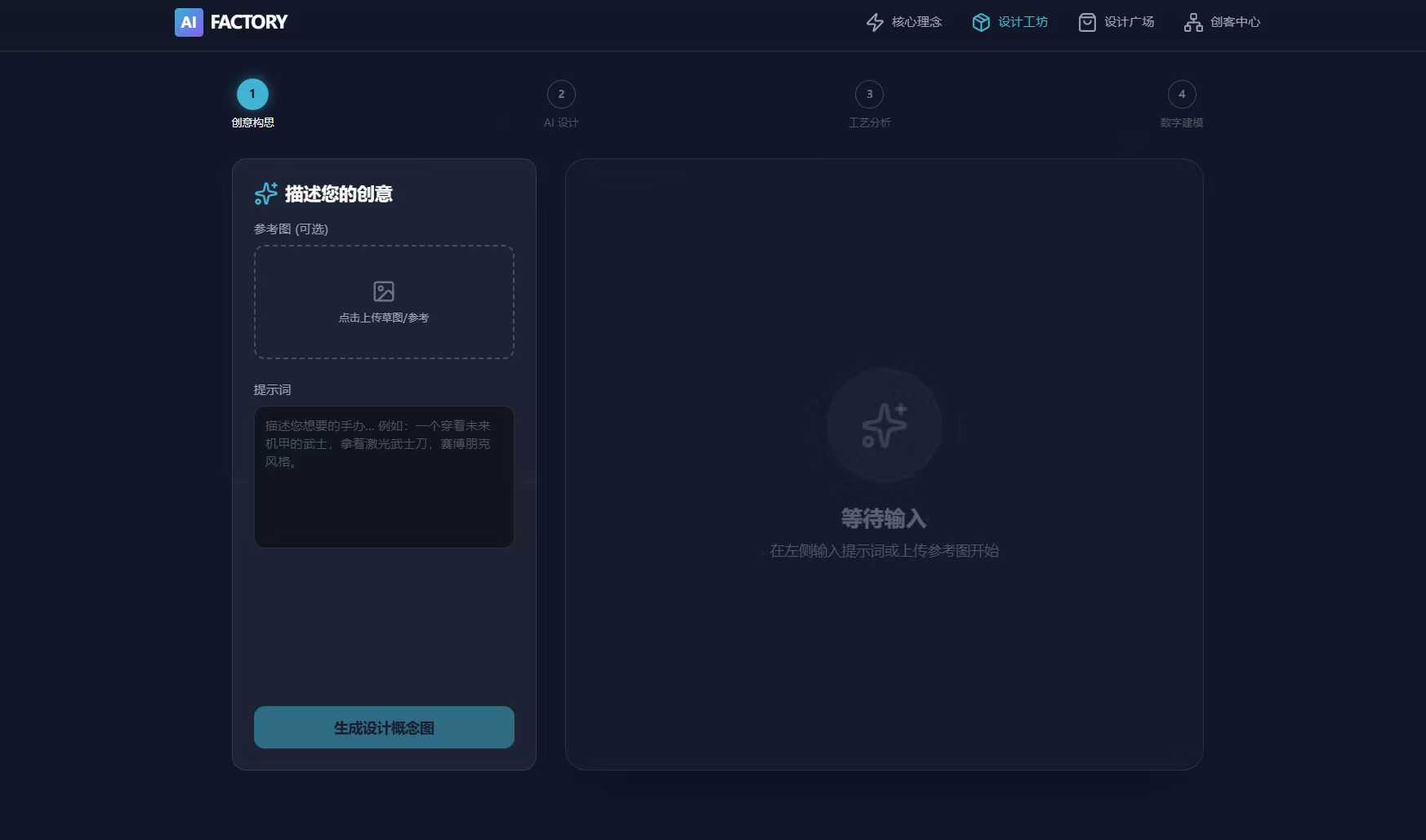Click the lightning bolt icon for 核心理念

pyautogui.click(x=875, y=22)
